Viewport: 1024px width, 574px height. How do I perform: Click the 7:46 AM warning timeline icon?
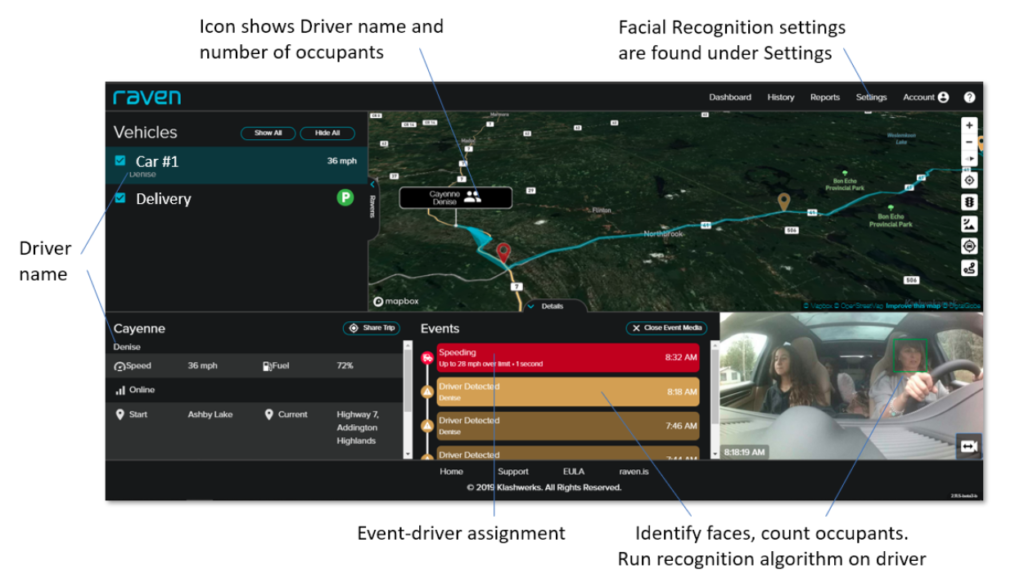coord(427,425)
